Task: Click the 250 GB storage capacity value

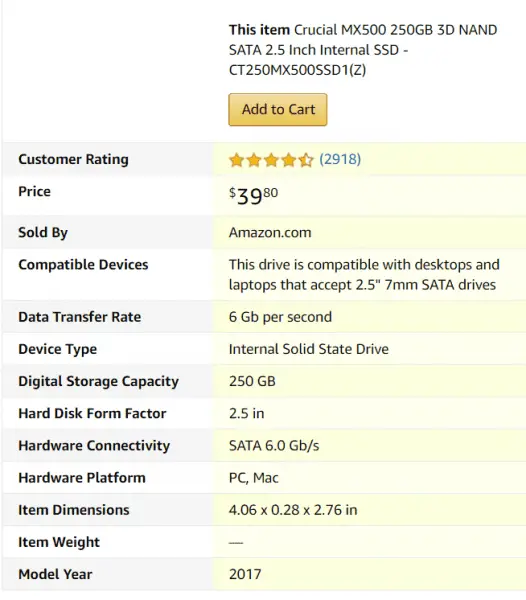Action: [x=252, y=381]
